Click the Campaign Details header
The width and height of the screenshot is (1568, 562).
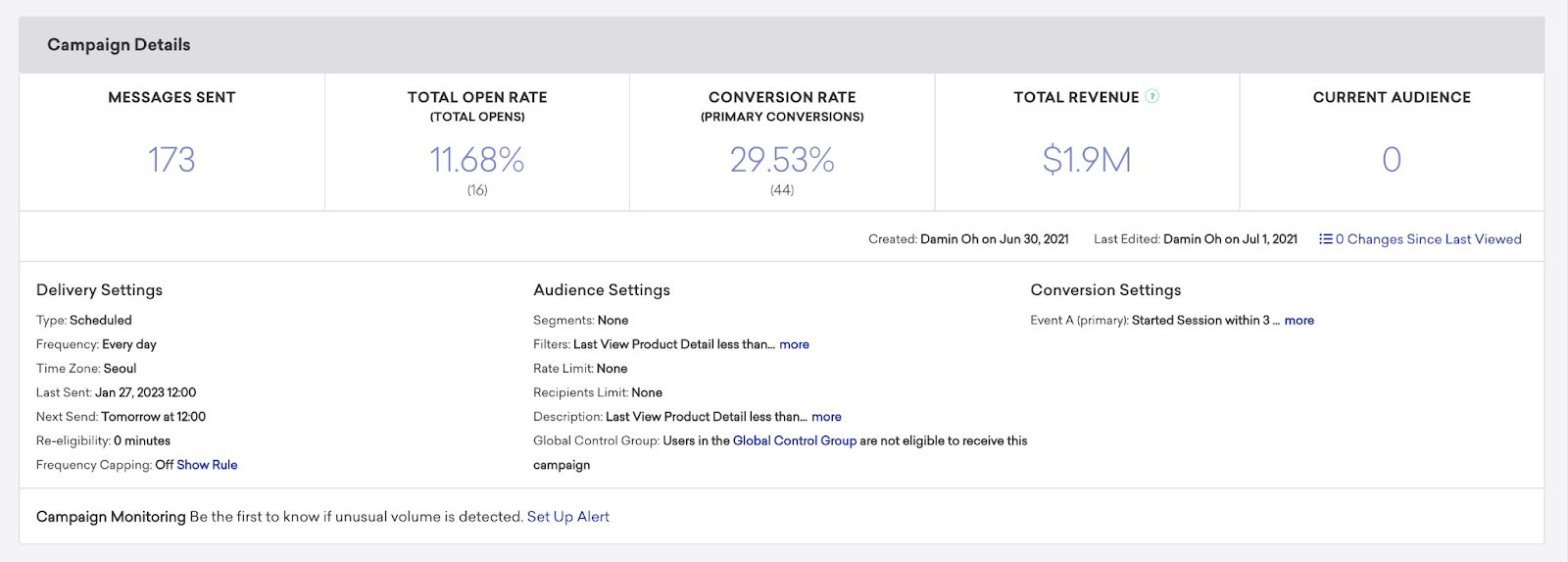[119, 45]
